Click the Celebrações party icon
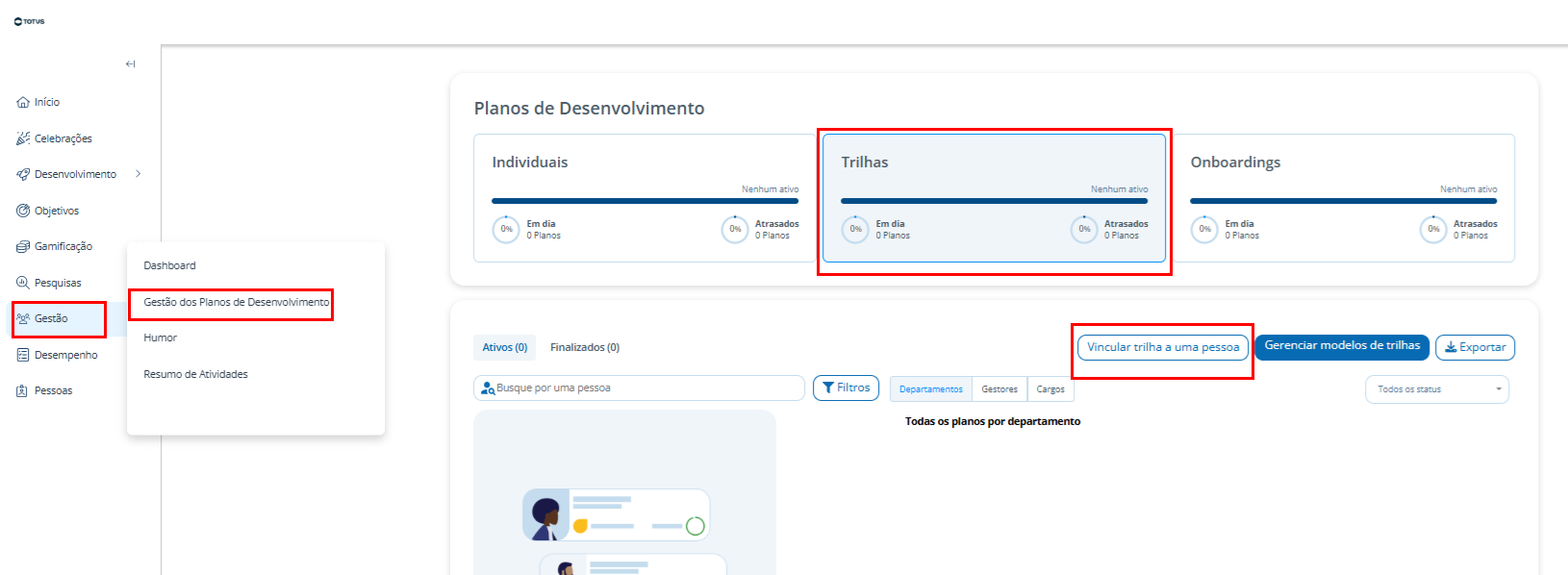Image resolution: width=1568 pixels, height=575 pixels. pyautogui.click(x=23, y=138)
